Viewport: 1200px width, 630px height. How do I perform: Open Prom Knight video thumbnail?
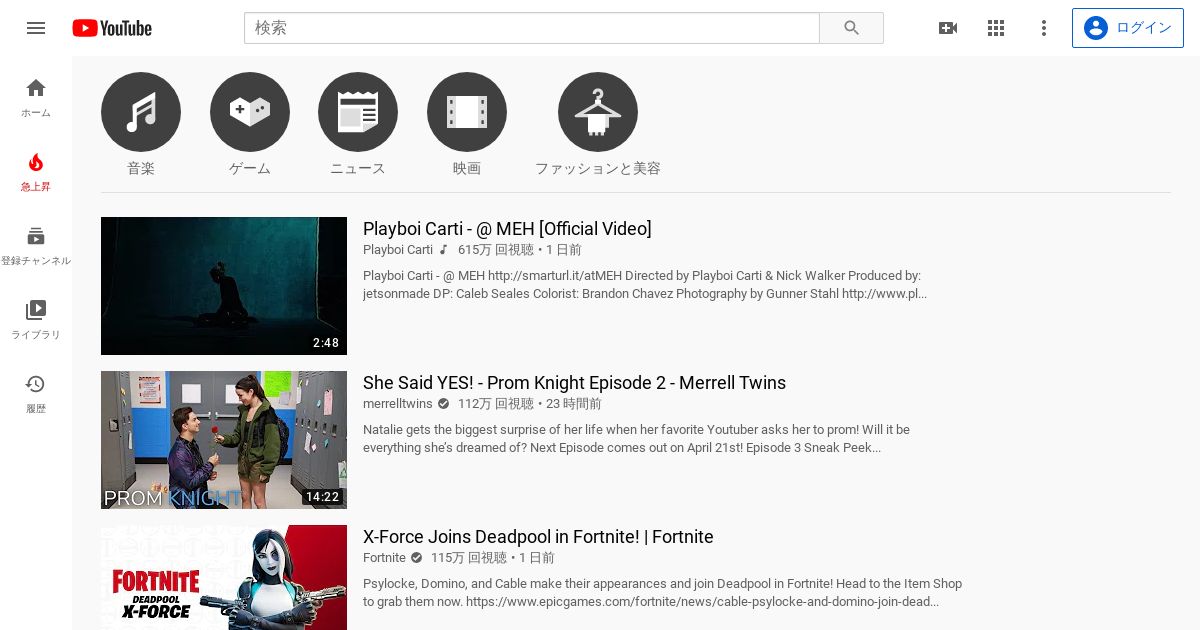[x=224, y=440]
